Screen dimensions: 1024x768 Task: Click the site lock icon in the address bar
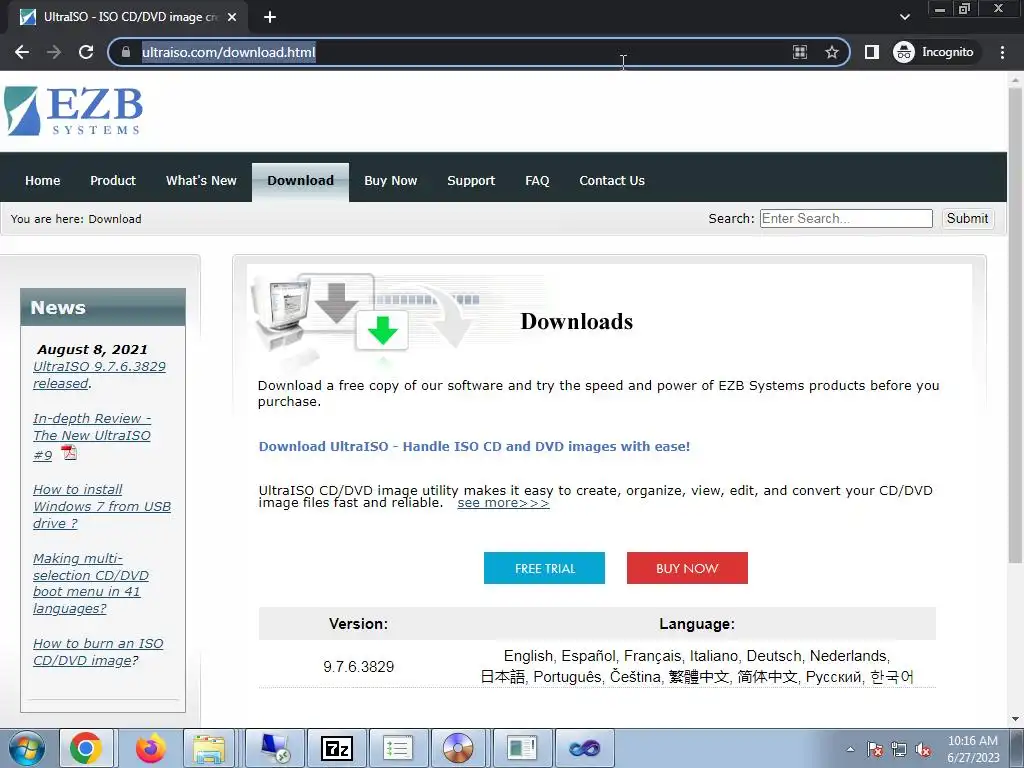coord(125,52)
